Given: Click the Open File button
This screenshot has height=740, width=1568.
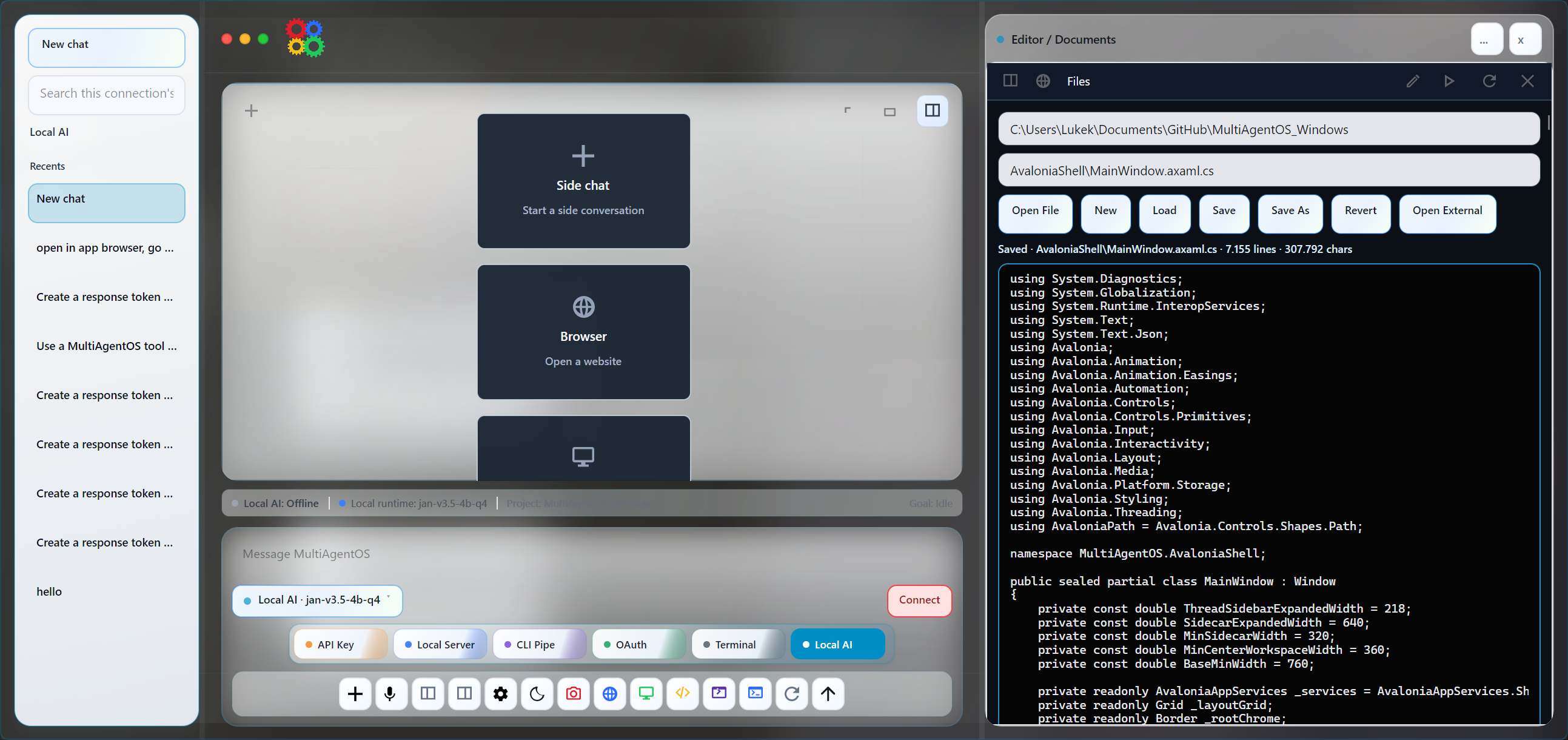Looking at the screenshot, I should 1035,214.
